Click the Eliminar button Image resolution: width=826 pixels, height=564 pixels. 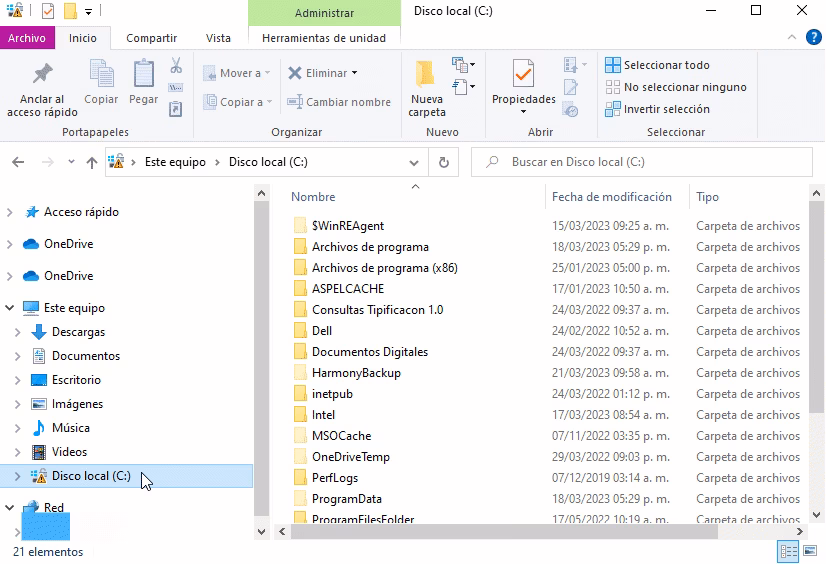click(318, 73)
